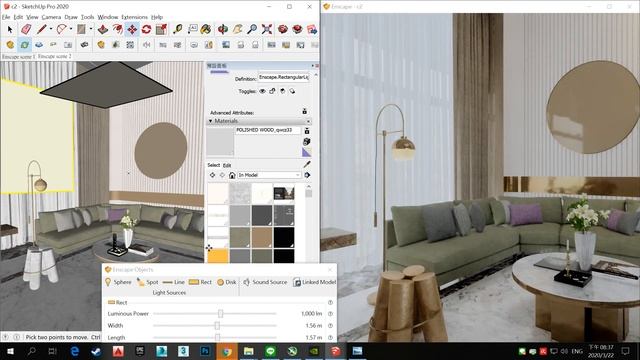The height and width of the screenshot is (360, 640).
Task: Select the arrow Select tool
Action: 10,29
